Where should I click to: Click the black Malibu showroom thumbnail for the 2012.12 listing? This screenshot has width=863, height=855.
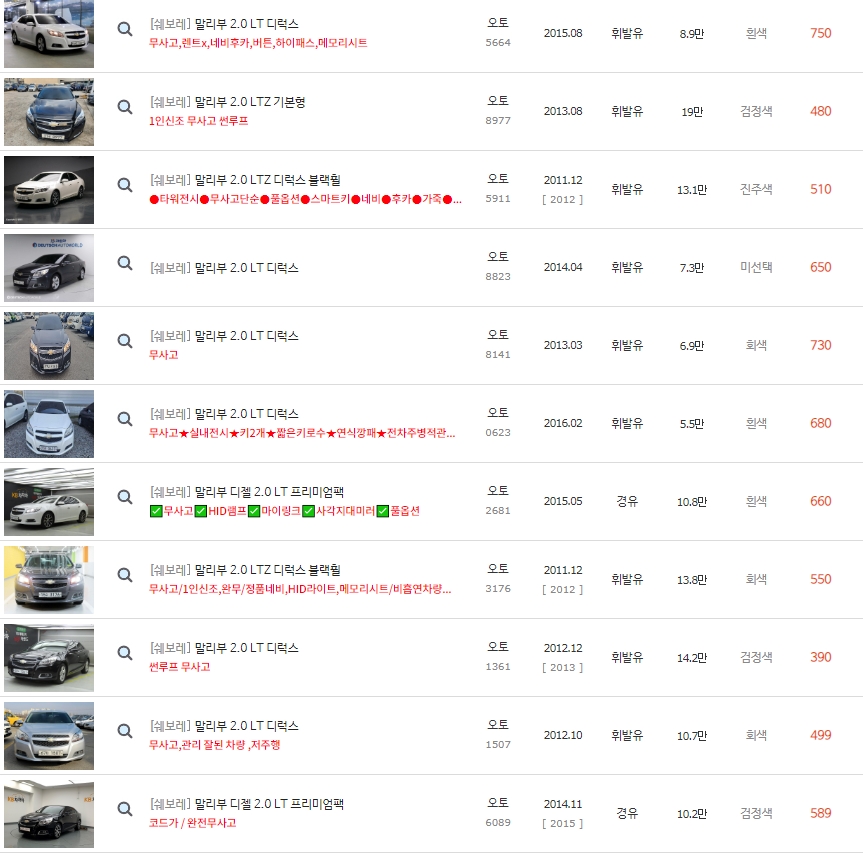pos(48,657)
